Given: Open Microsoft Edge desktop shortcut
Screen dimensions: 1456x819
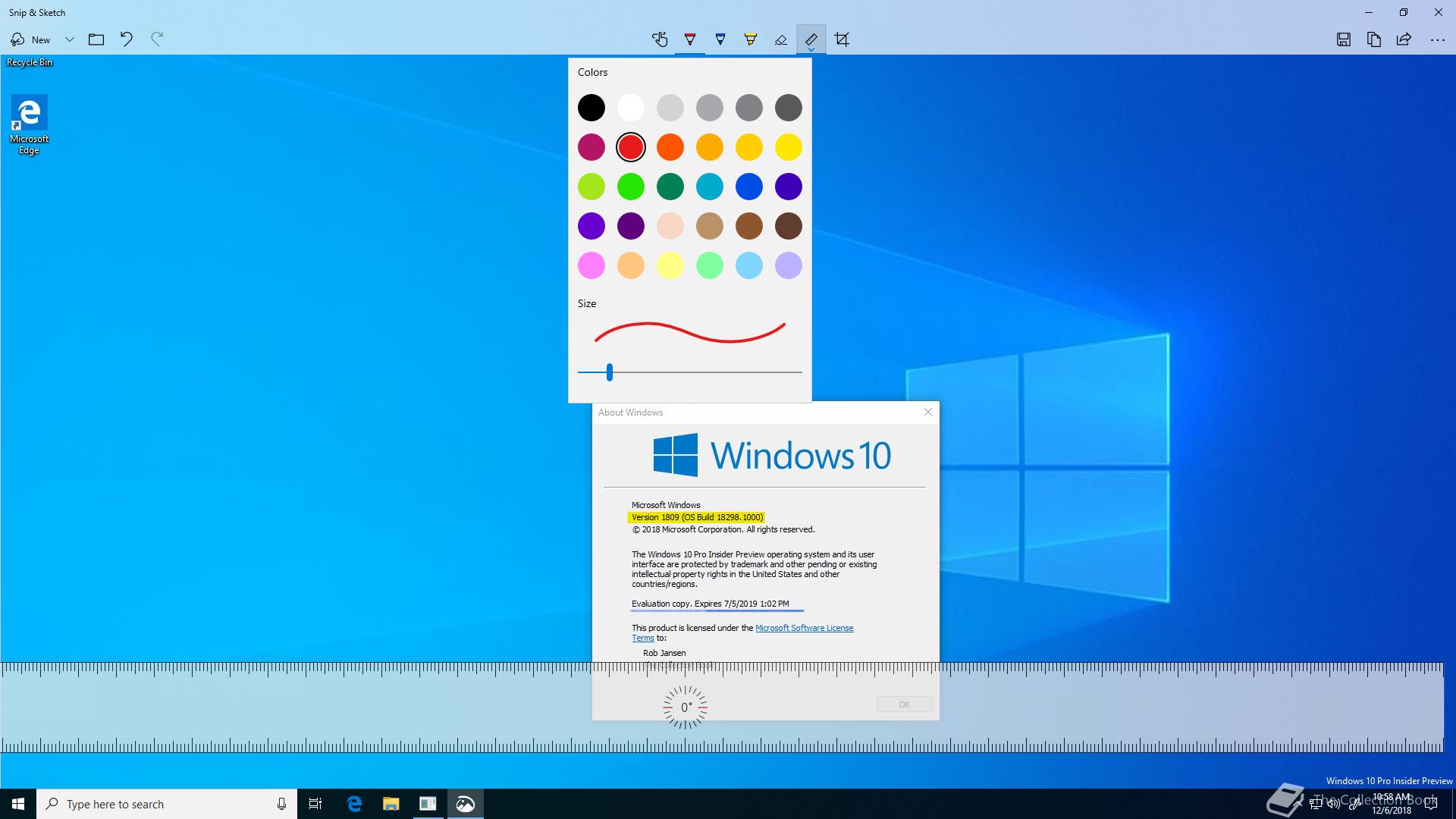Looking at the screenshot, I should pyautogui.click(x=30, y=125).
